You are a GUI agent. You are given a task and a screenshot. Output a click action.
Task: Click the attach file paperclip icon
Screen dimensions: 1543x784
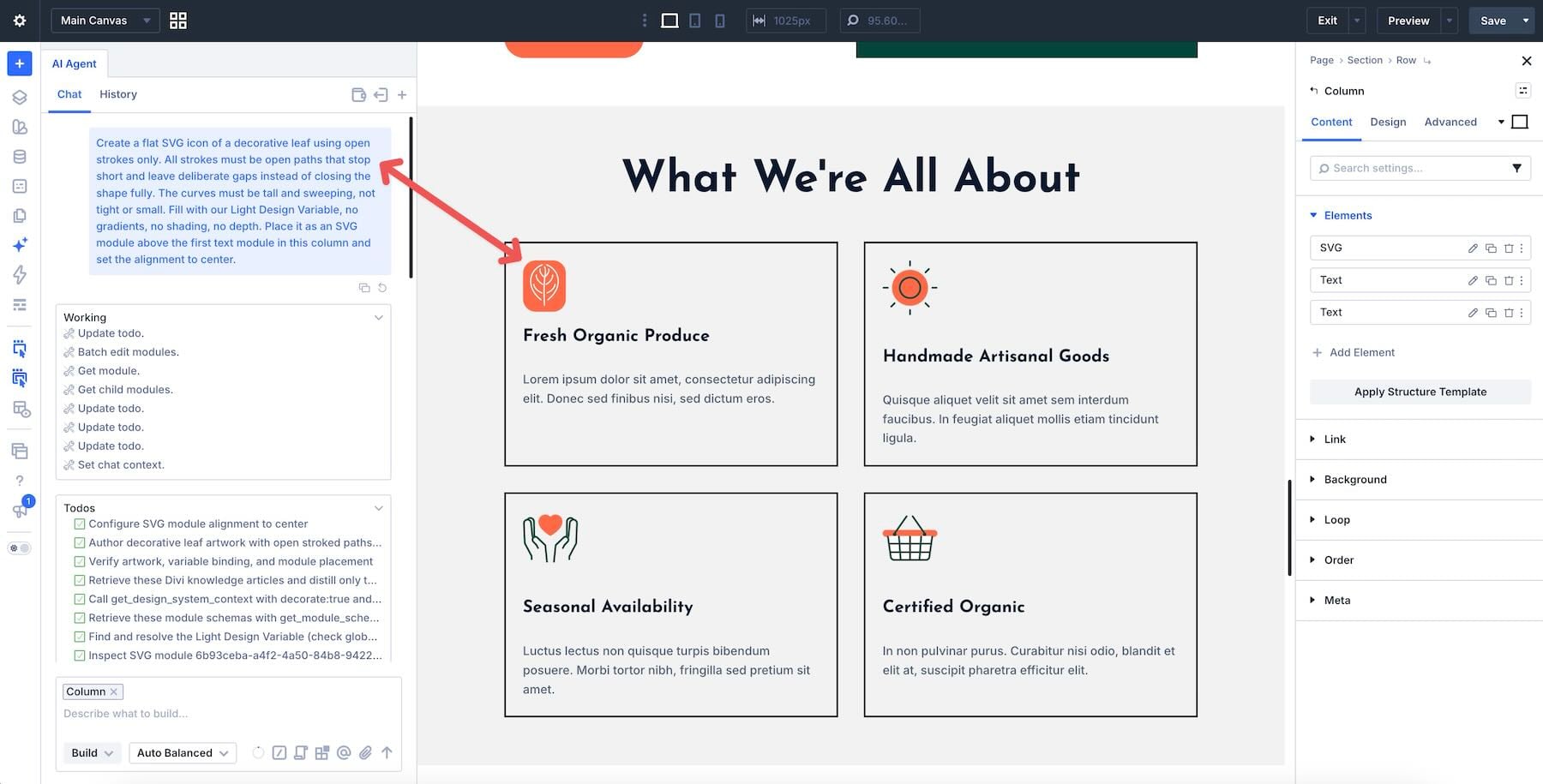pyautogui.click(x=365, y=752)
